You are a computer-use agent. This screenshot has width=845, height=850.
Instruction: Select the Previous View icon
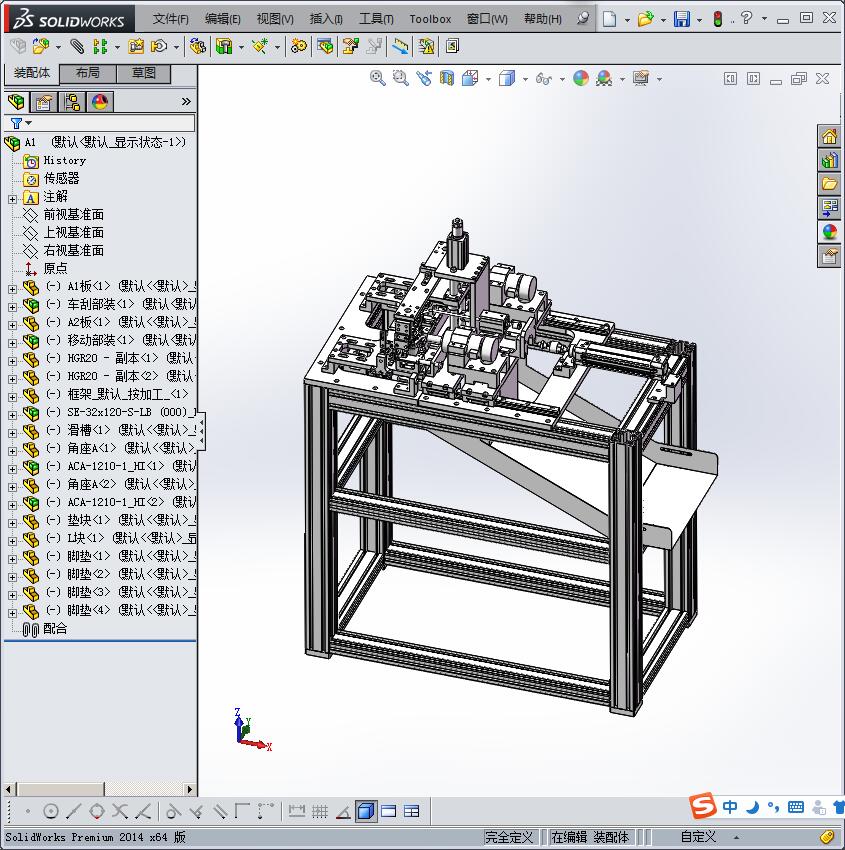click(424, 79)
